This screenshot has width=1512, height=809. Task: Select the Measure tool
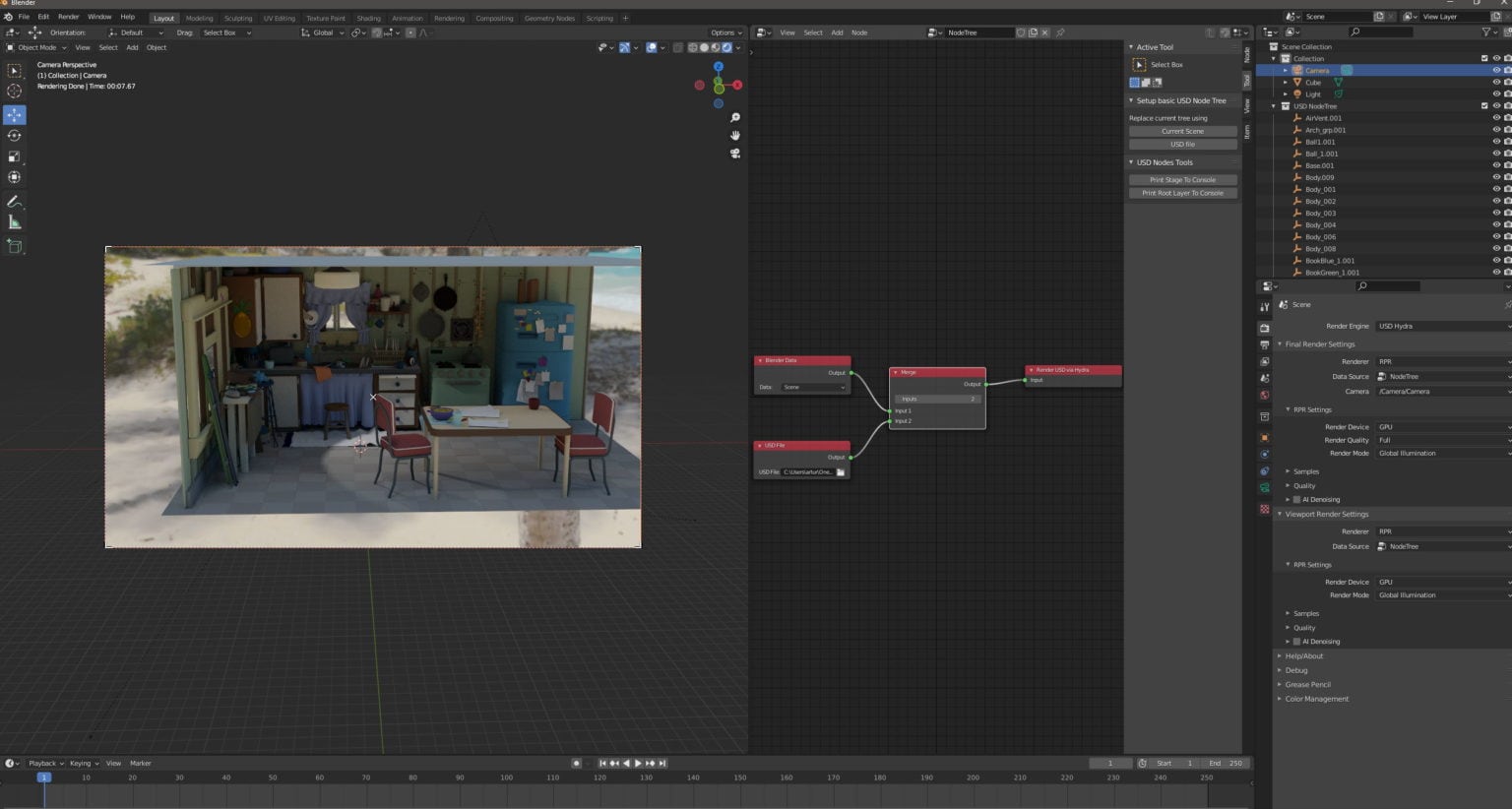coord(15,221)
